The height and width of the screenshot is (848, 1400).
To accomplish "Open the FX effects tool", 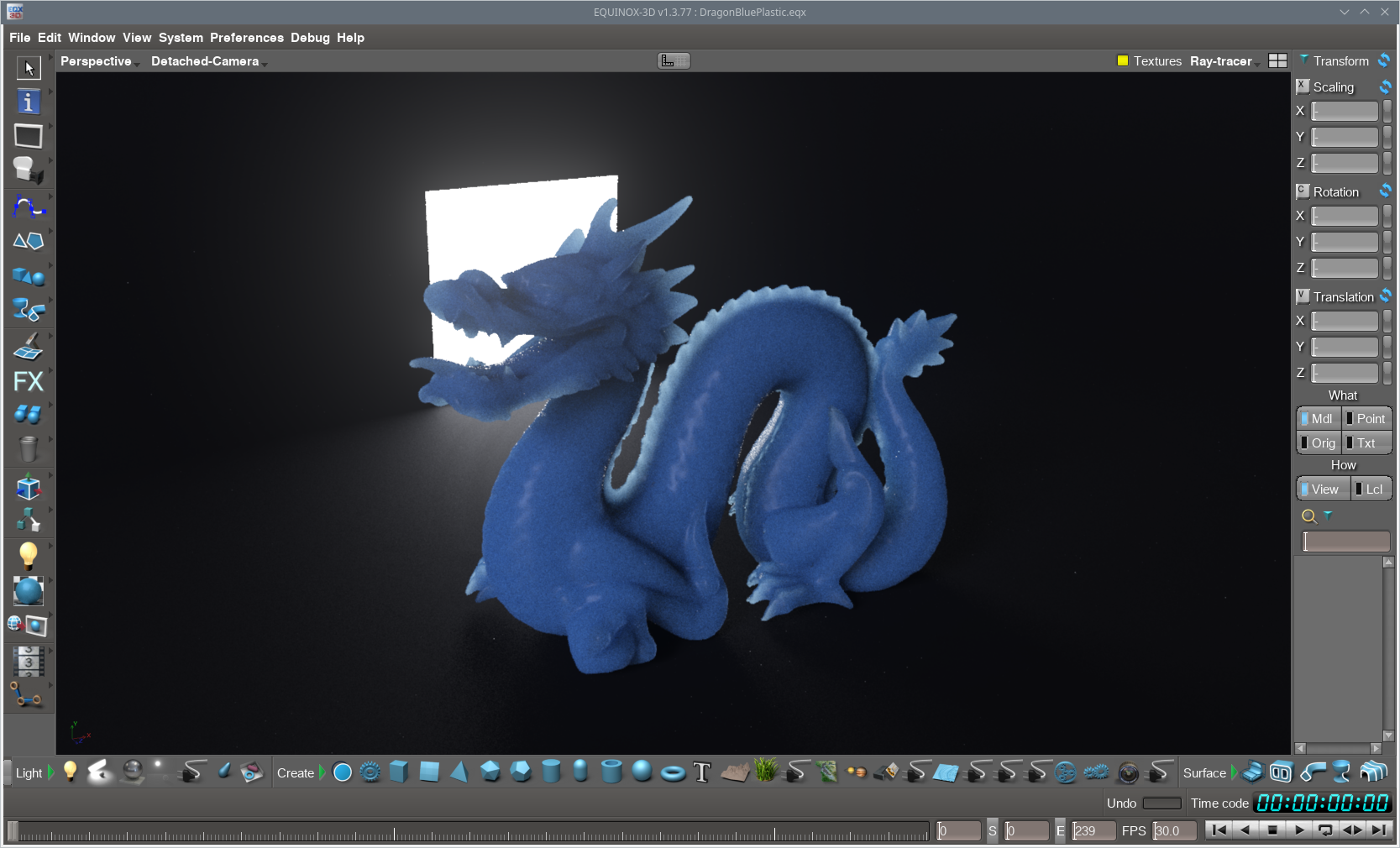I will [x=28, y=381].
